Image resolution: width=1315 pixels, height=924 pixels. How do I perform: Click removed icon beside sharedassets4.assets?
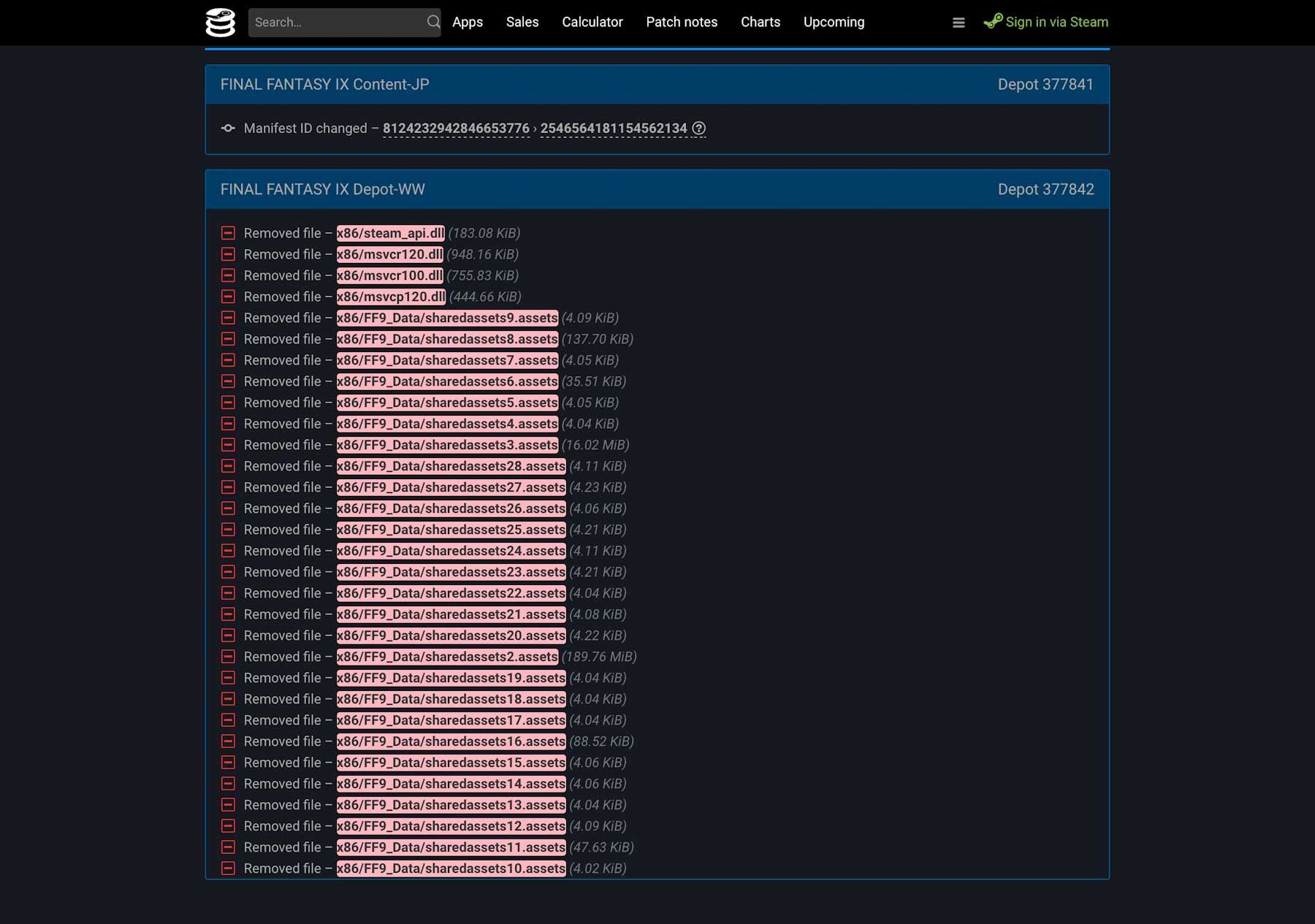pyautogui.click(x=228, y=424)
